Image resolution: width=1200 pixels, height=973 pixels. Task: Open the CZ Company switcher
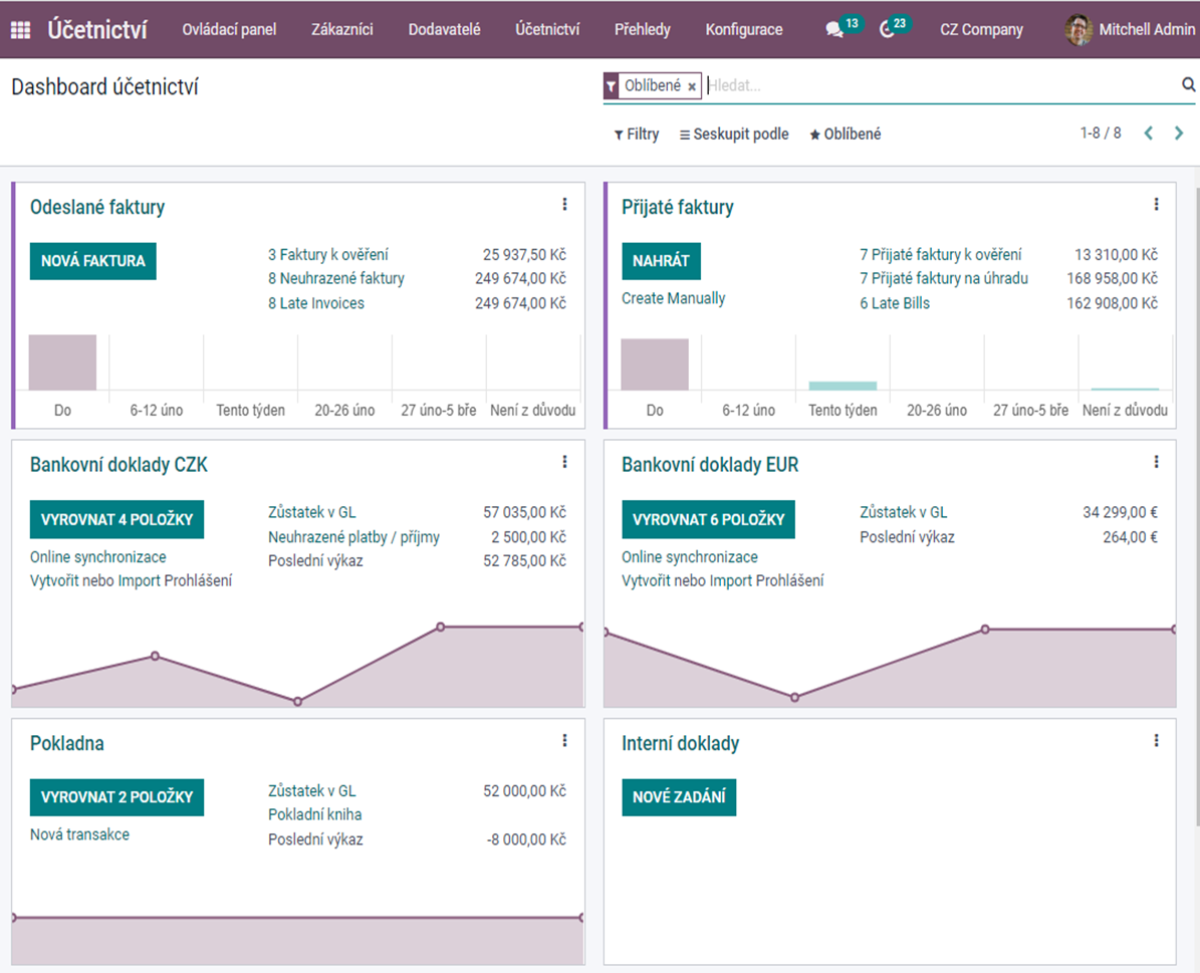tap(982, 30)
